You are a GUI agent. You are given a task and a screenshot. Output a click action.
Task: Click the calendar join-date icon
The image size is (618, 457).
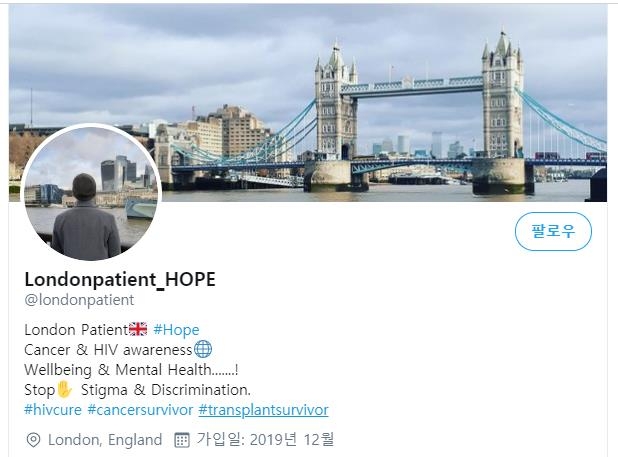pos(182,440)
